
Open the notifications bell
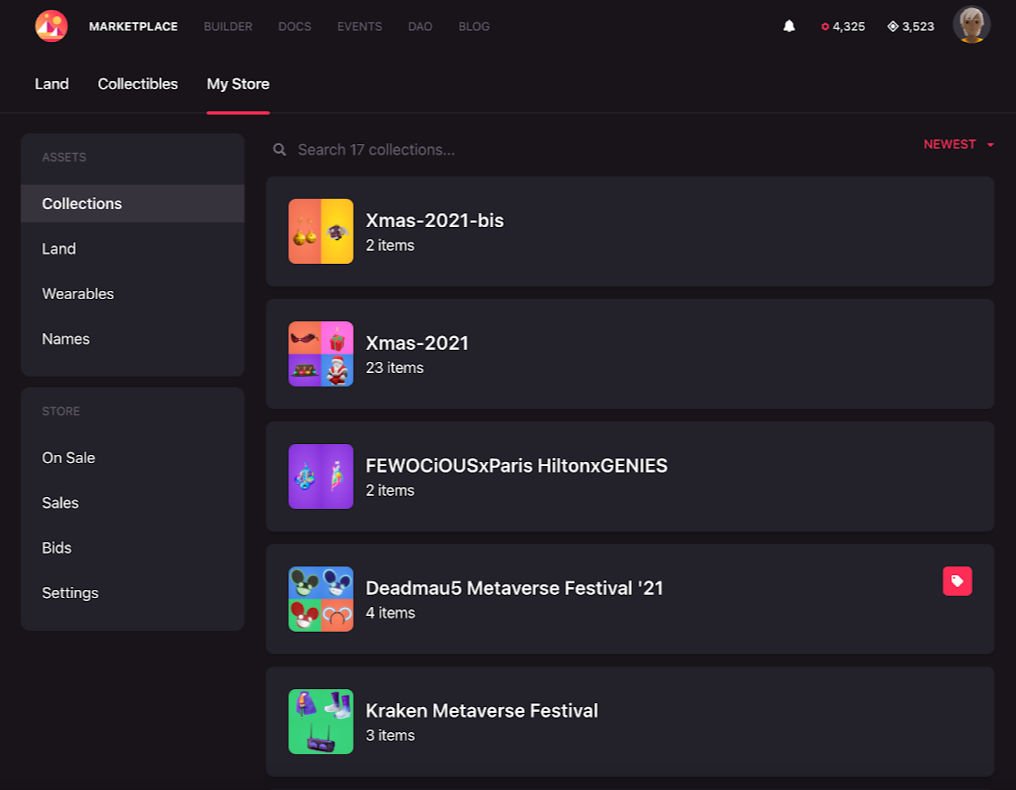(789, 26)
